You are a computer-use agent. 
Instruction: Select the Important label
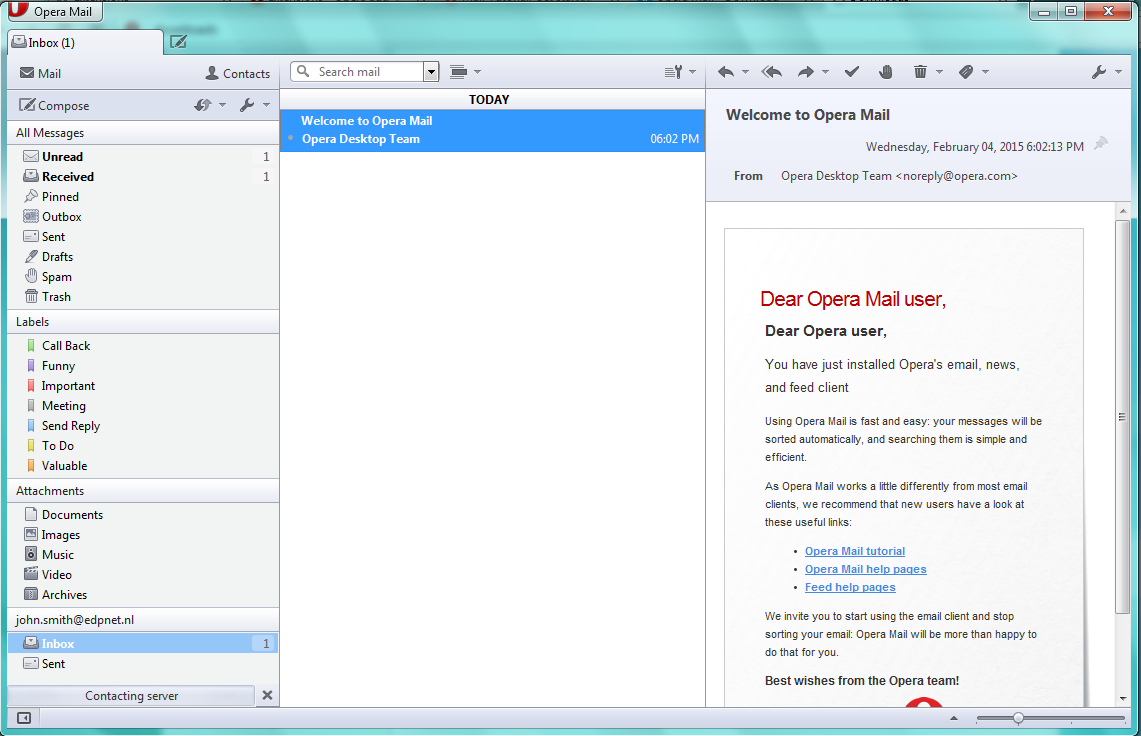coord(143,386)
